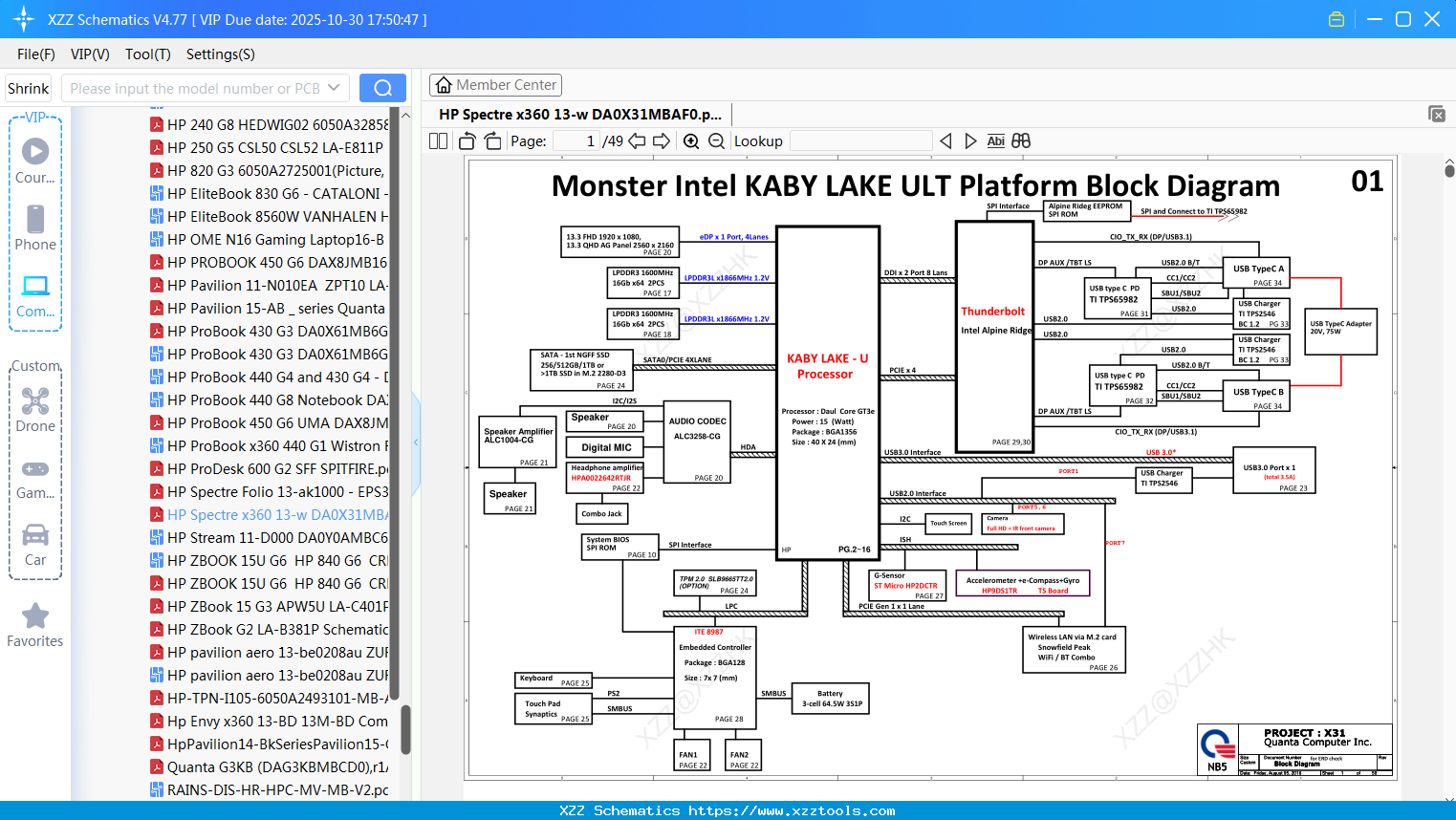Click the Lookup text field
Image resolution: width=1456 pixels, height=820 pixels.
(x=861, y=140)
